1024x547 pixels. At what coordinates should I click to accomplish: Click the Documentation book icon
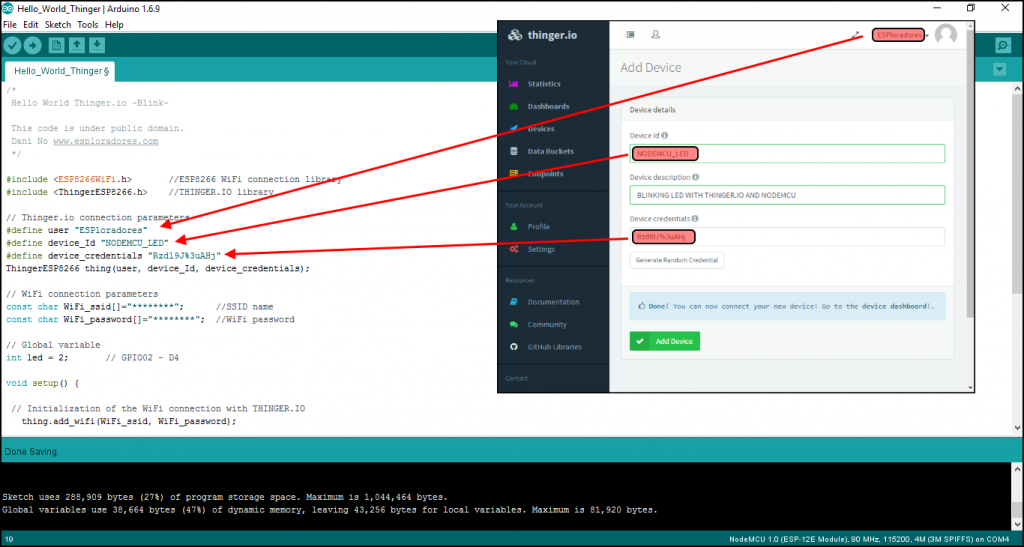513,302
